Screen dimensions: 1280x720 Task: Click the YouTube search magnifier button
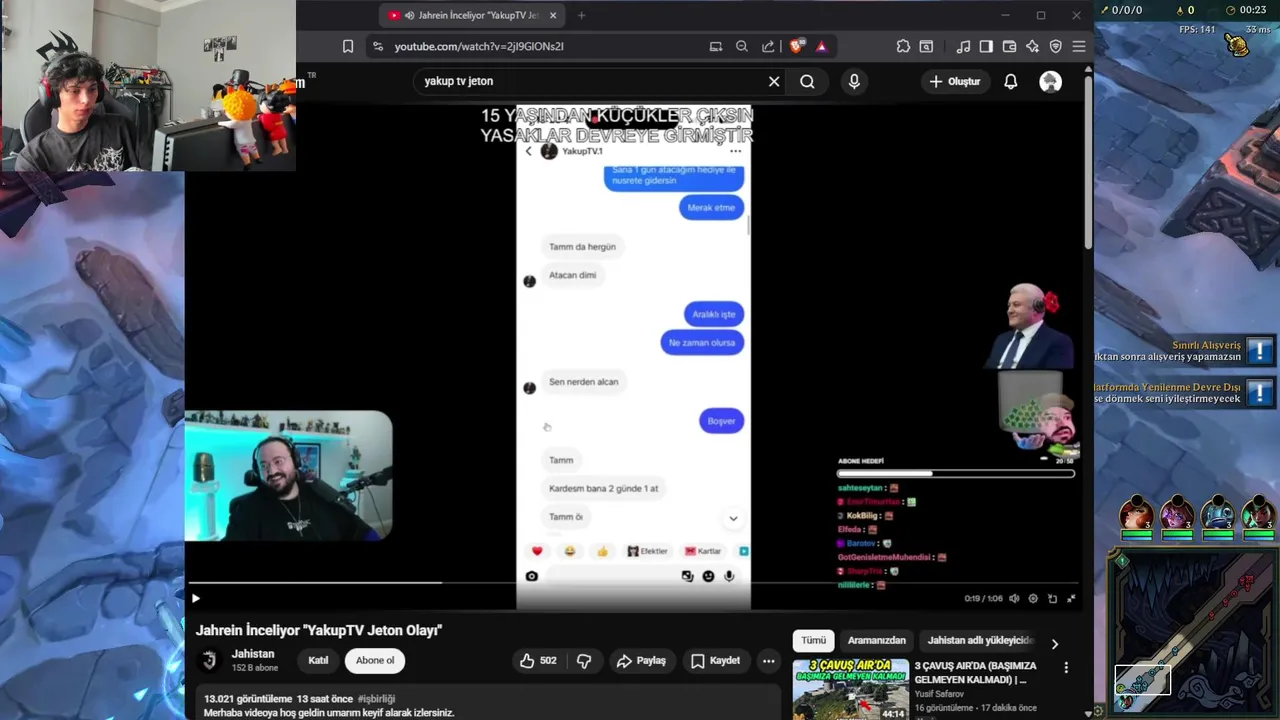tap(807, 81)
